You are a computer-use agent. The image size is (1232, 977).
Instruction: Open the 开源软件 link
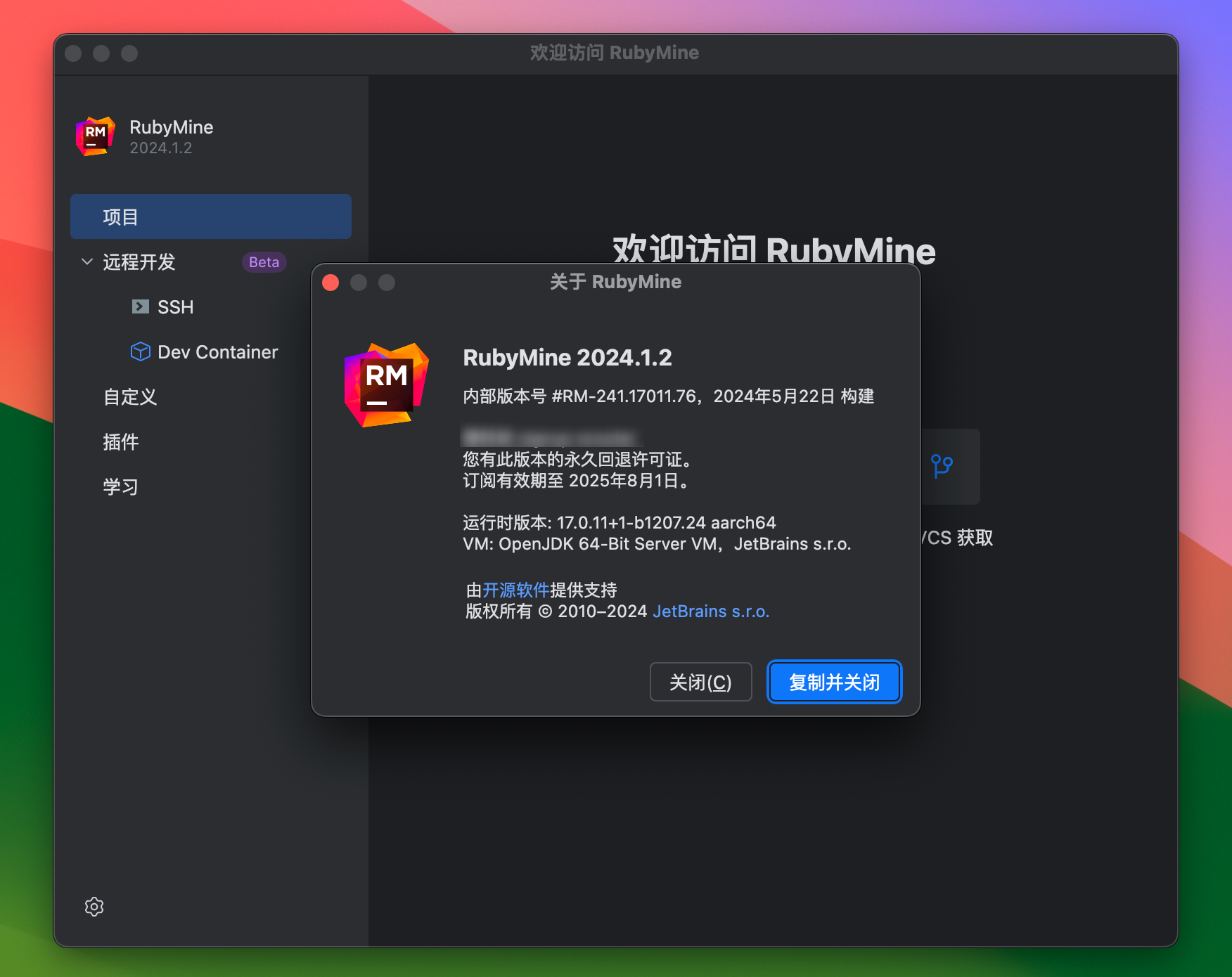[515, 590]
